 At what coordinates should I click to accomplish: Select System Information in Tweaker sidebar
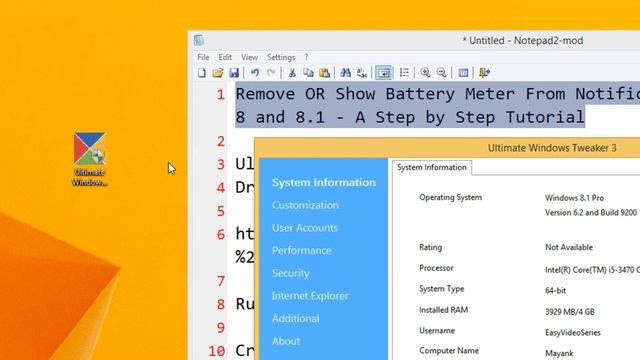coord(324,182)
